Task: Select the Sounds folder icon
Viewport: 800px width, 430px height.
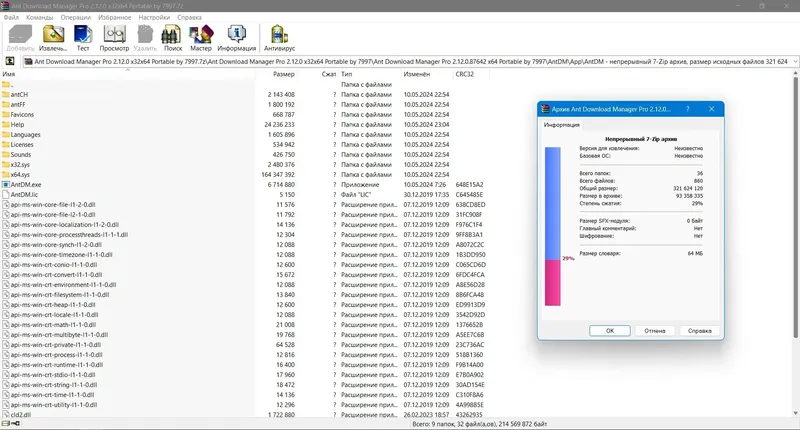Action: (6, 155)
